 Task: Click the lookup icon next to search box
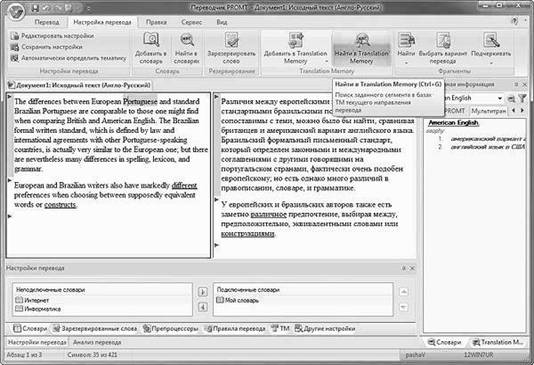[x=511, y=98]
